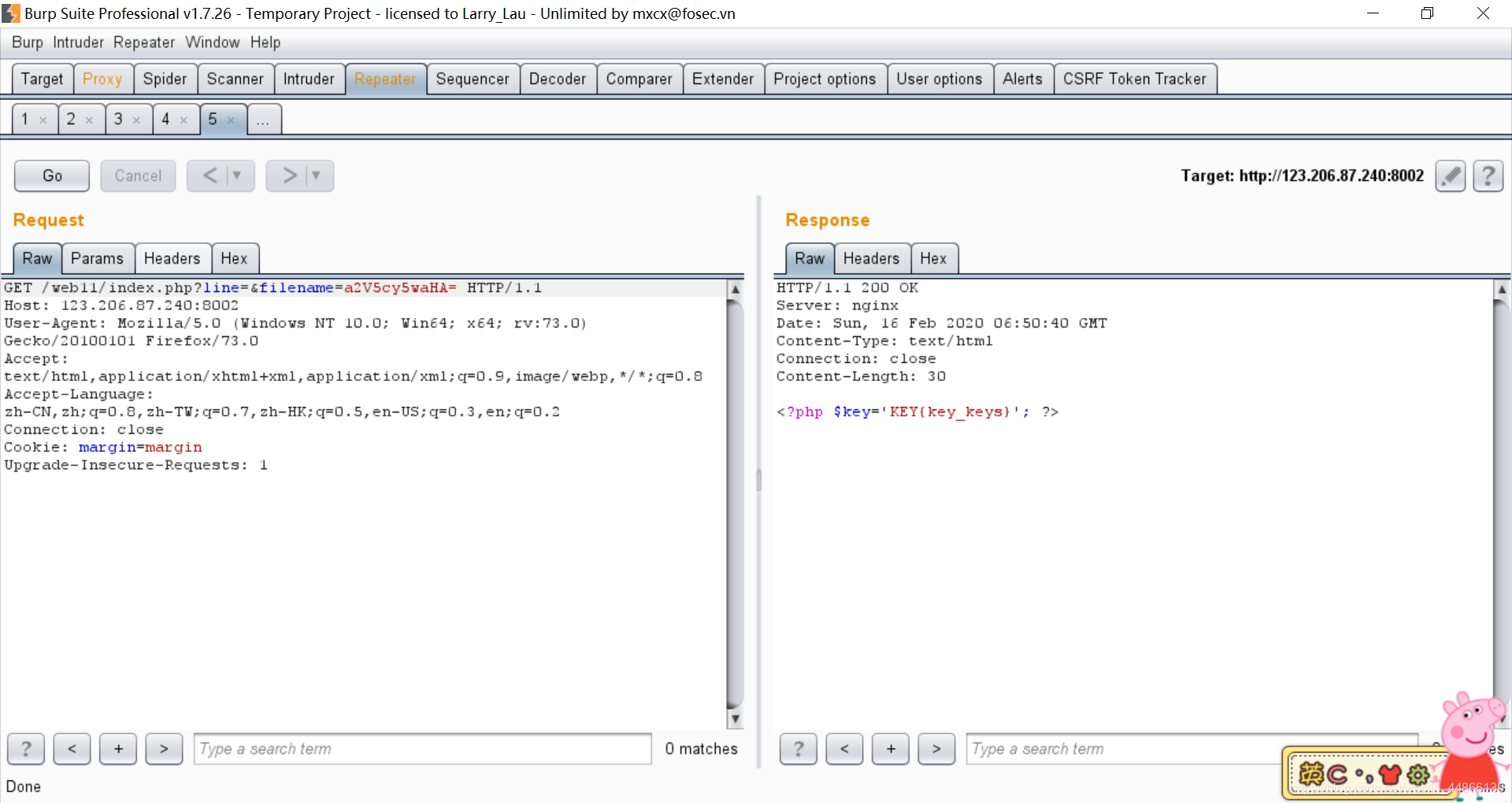Screen dimensions: 1512x803
Task: Find next match in response search
Action: pyautogui.click(x=936, y=749)
